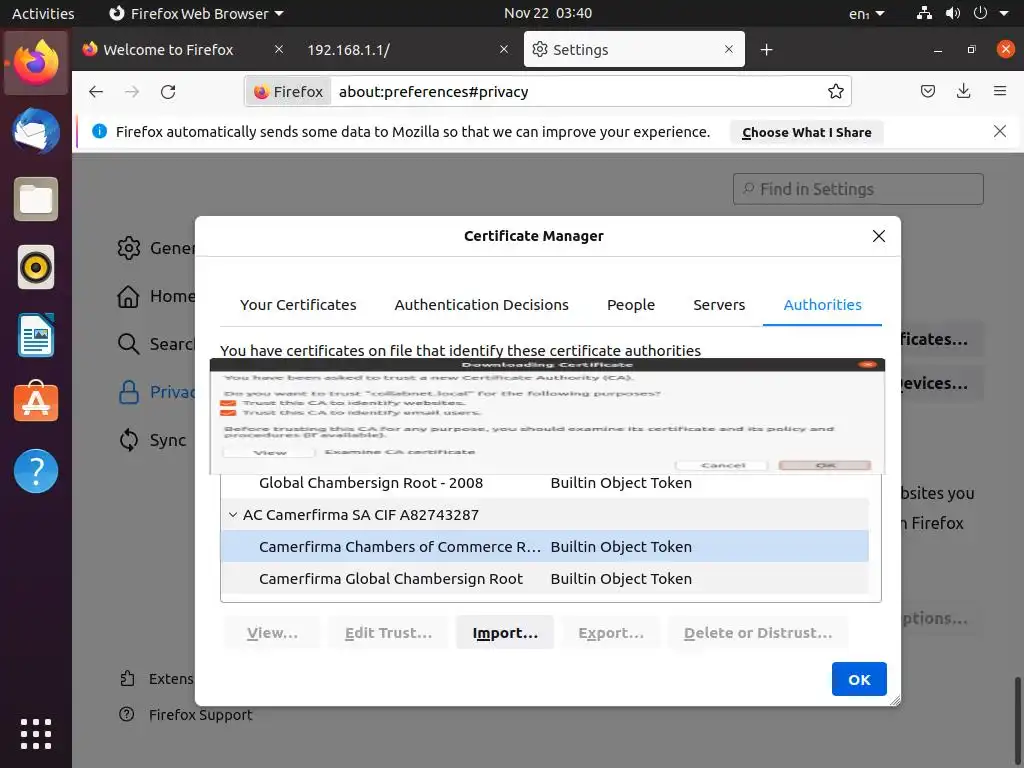Open Firefox from the Ubuntu dock
1024x768 pixels.
pyautogui.click(x=36, y=63)
